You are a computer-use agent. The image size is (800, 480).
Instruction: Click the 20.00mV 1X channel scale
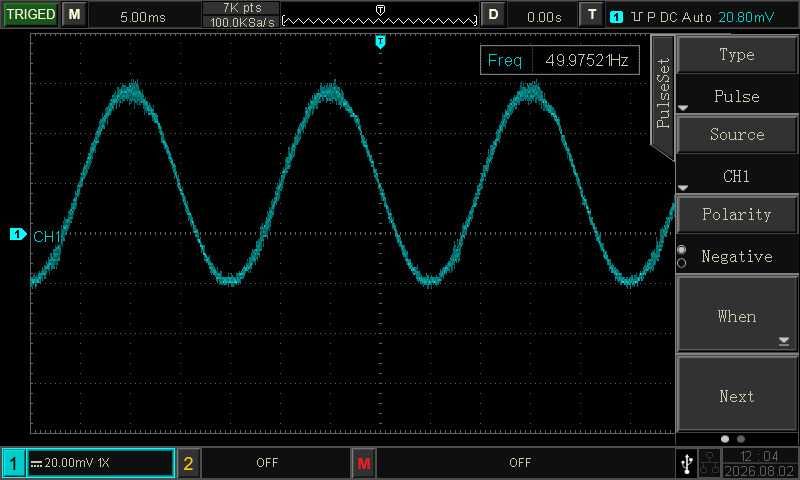coord(77,463)
